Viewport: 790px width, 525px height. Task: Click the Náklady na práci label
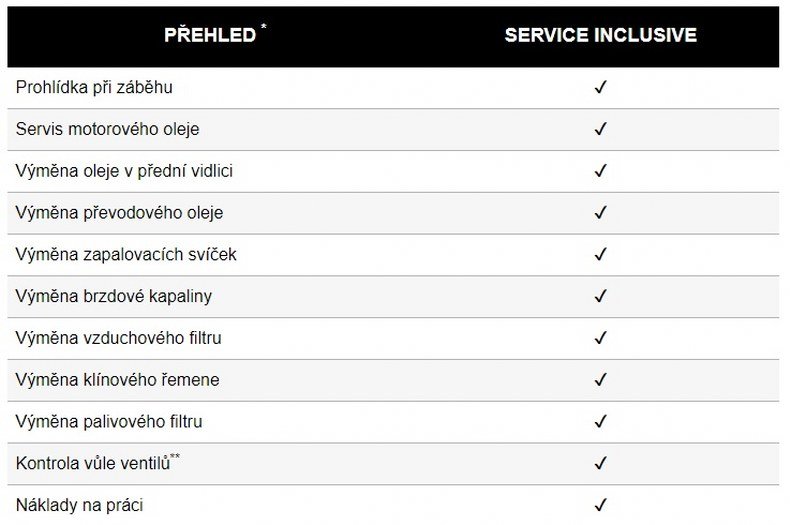click(x=79, y=505)
